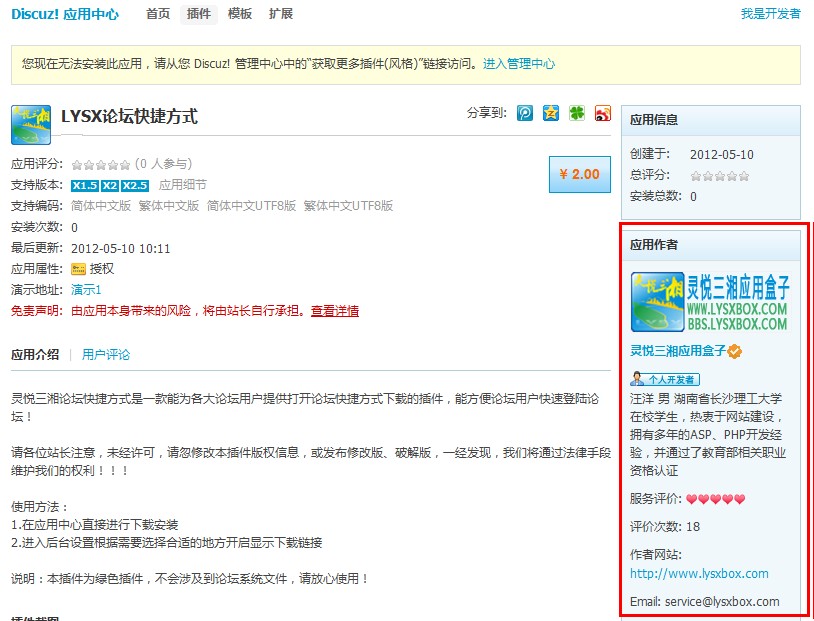The height and width of the screenshot is (621, 814).
Task: Click the 总评分 stars in 应用信息
Action: 720,176
